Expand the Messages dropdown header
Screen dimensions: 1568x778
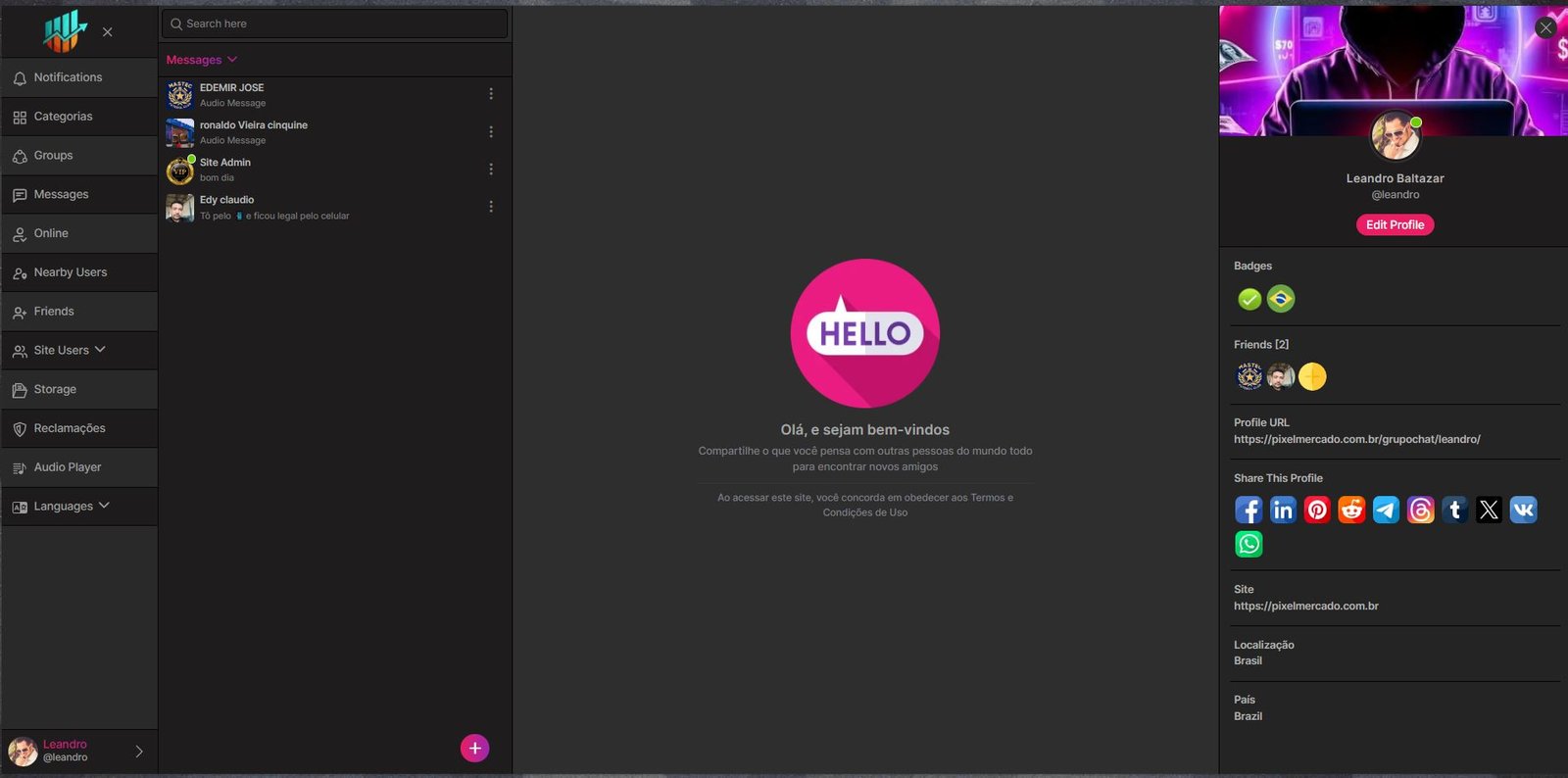(202, 60)
